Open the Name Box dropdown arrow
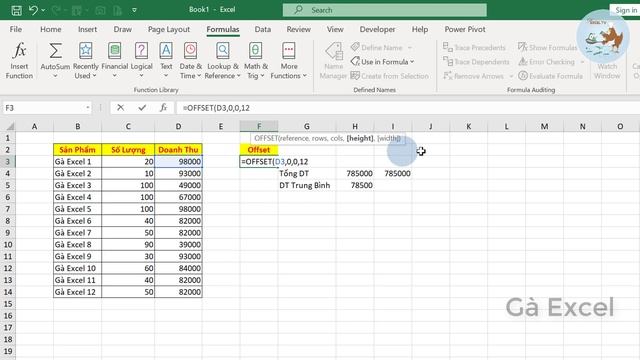The image size is (640, 360). pos(87,108)
